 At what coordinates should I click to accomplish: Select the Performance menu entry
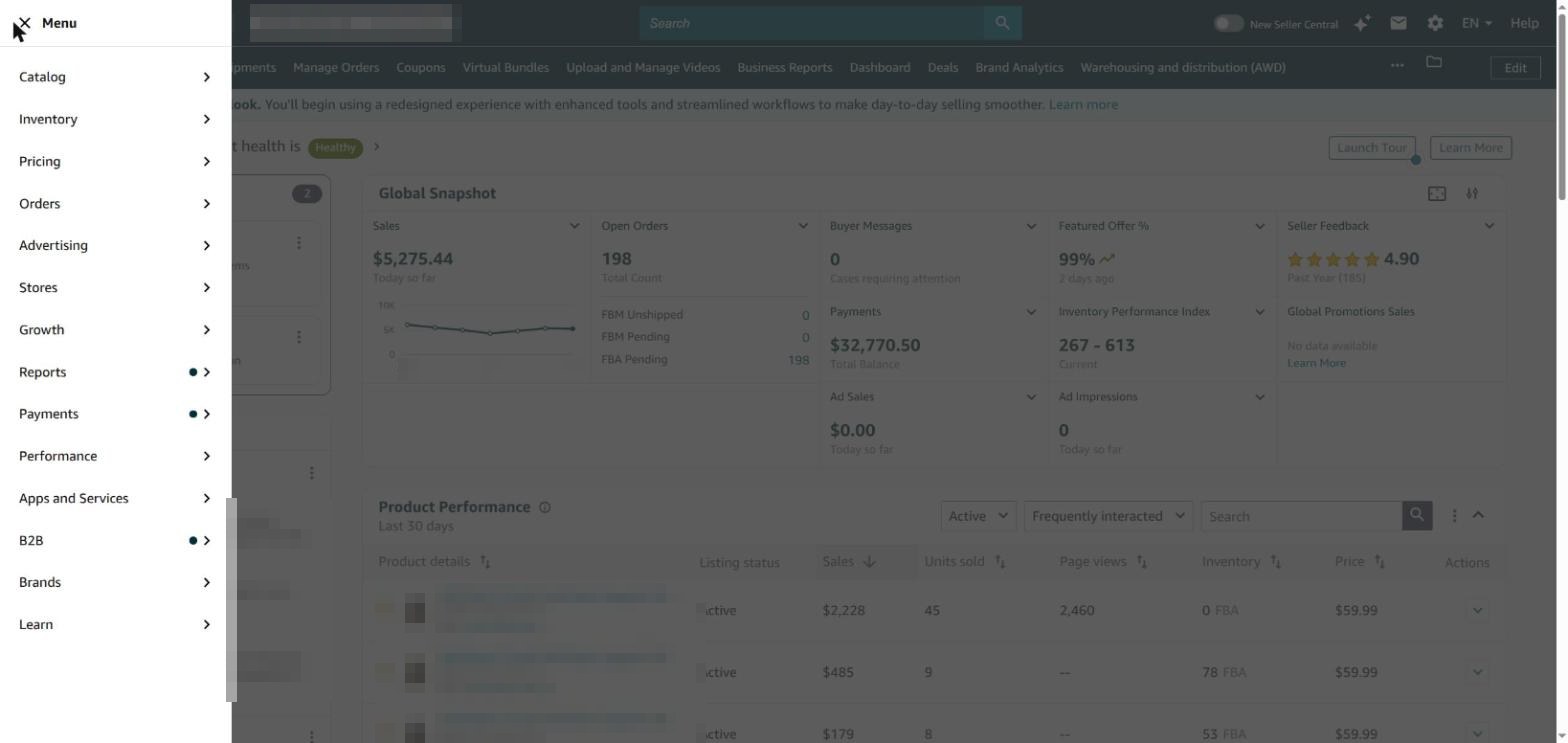115,456
